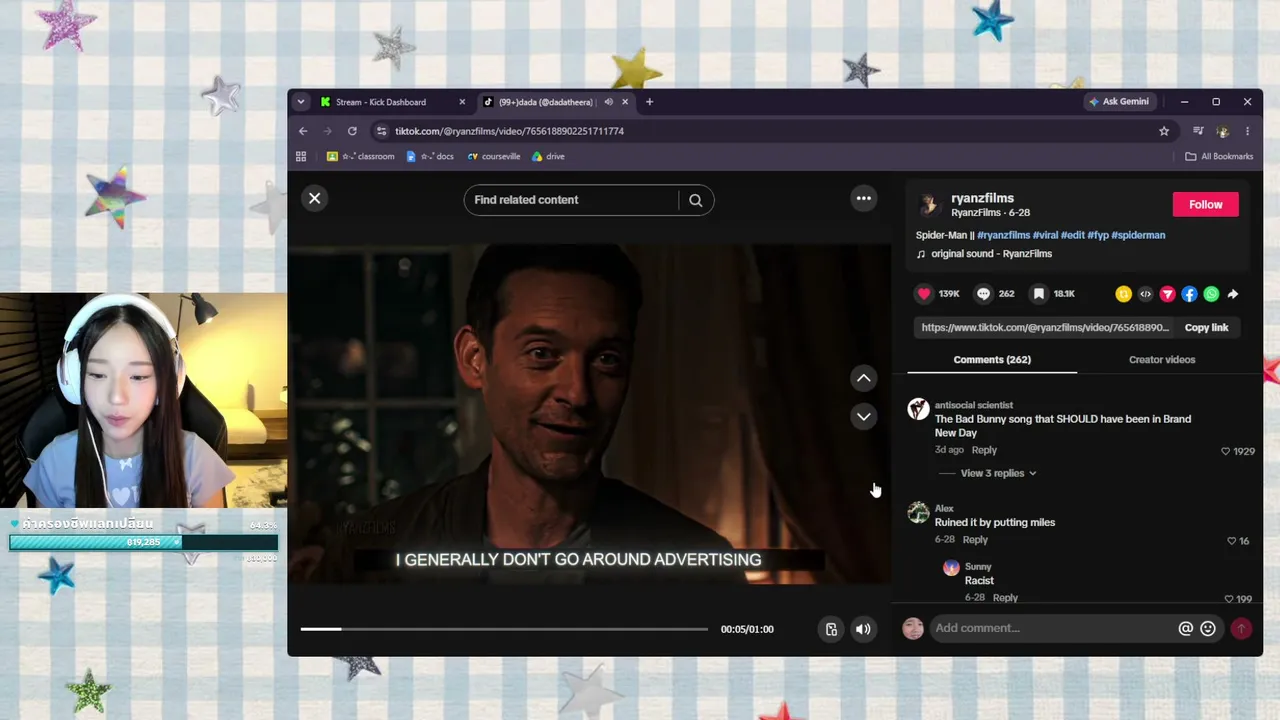Viewport: 1280px width, 720px height.
Task: Open the ryanzfilms profile name
Action: click(983, 198)
